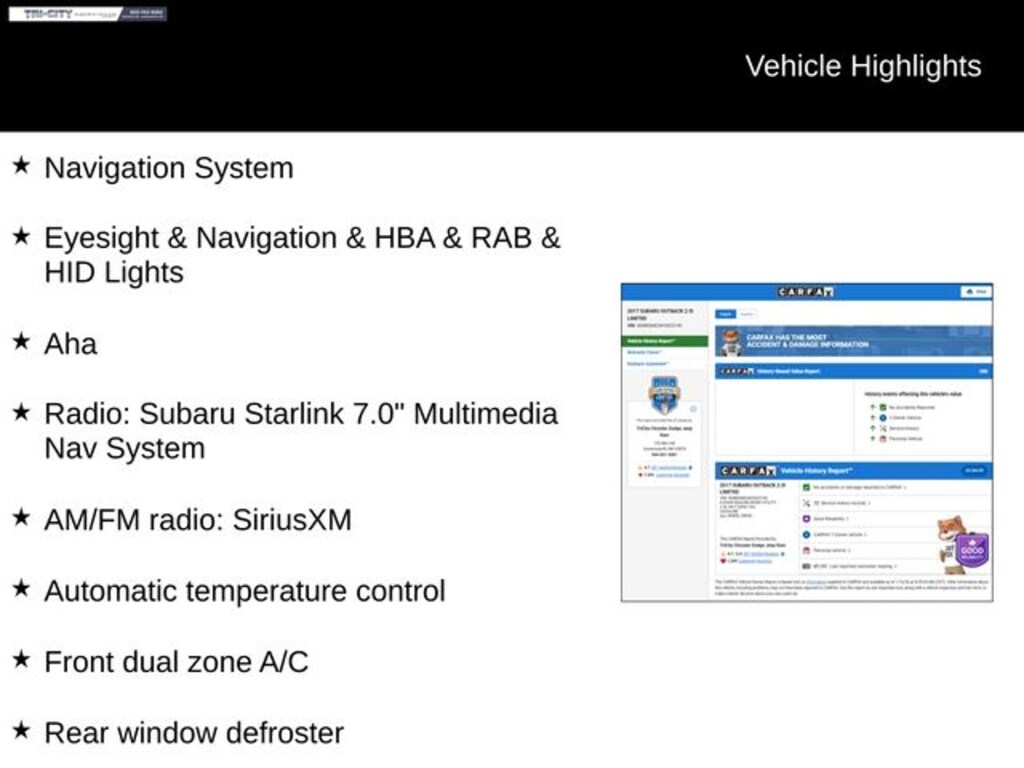
Task: Click the Vehicle Highlights heading
Action: tap(862, 66)
